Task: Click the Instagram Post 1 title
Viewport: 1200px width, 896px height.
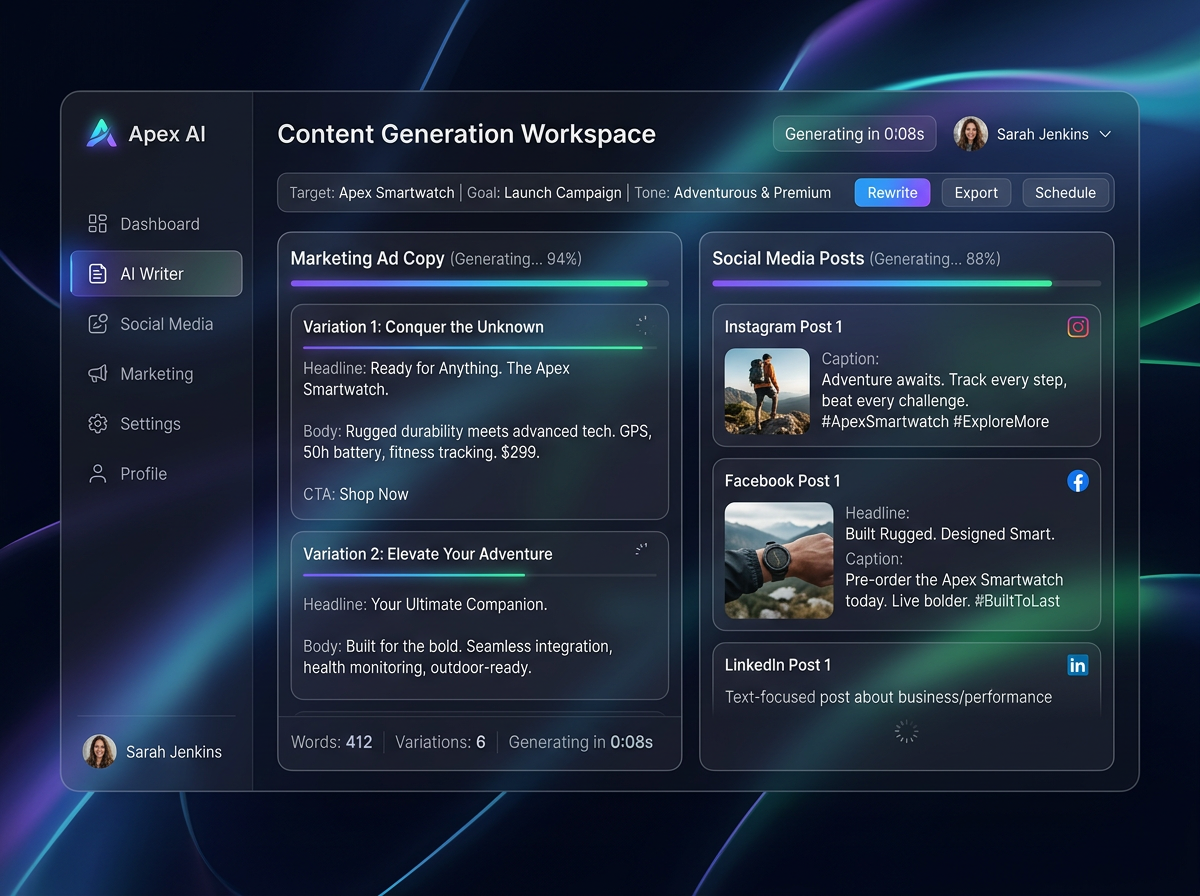Action: pyautogui.click(x=783, y=327)
